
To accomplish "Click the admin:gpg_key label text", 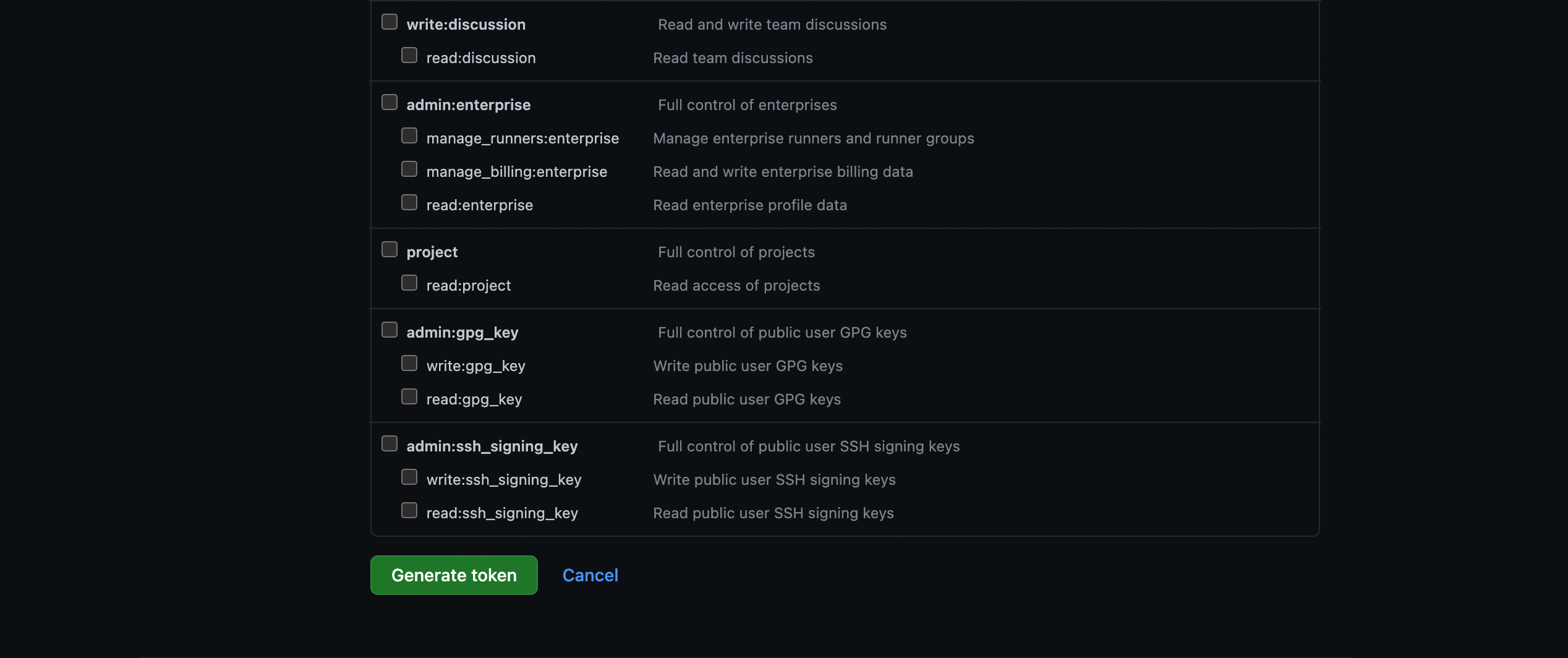I will click(x=462, y=333).
